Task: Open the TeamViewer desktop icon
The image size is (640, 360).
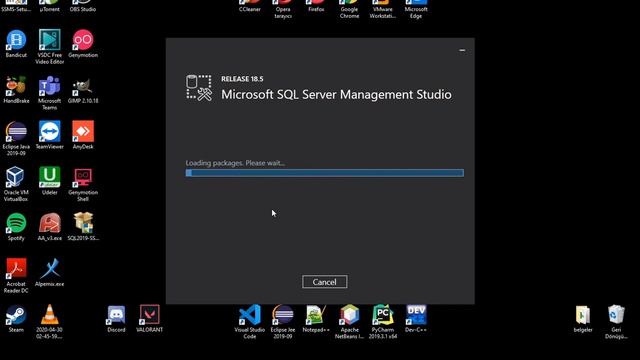Action: point(50,131)
